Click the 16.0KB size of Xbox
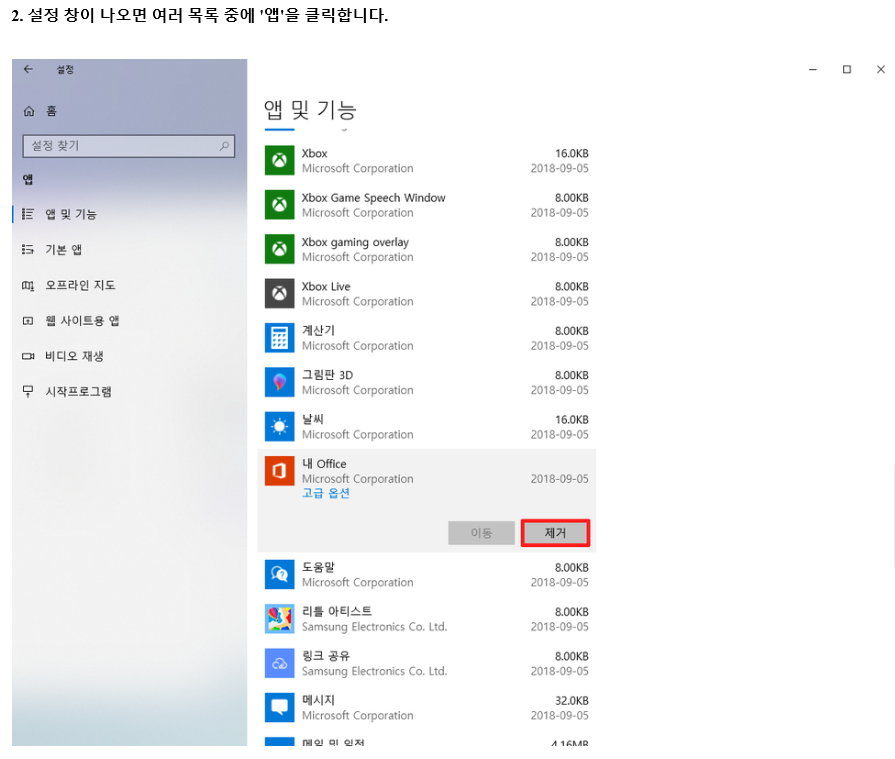The image size is (895, 759). pos(571,154)
